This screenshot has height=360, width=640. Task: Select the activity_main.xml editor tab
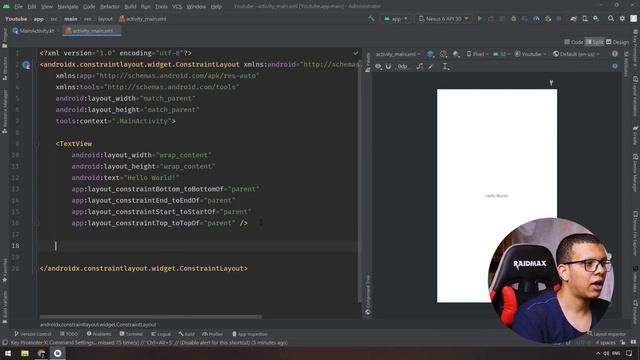(92, 31)
